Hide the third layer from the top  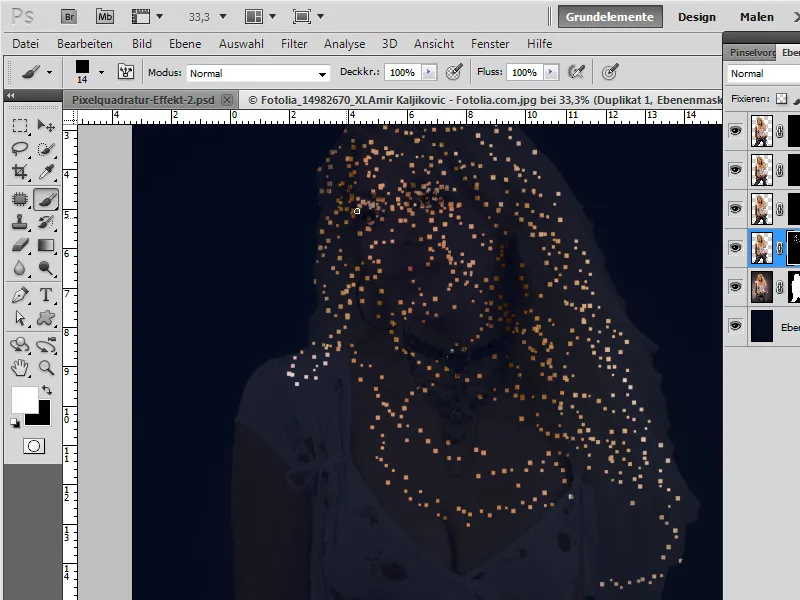point(735,209)
